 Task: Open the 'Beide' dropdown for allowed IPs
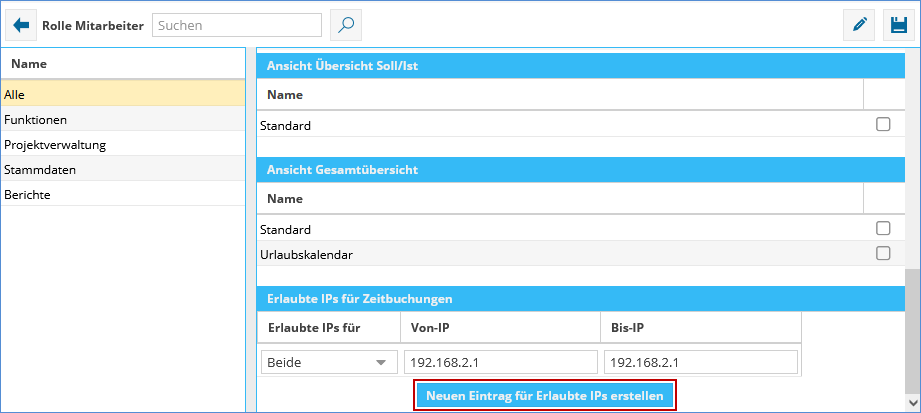328,362
